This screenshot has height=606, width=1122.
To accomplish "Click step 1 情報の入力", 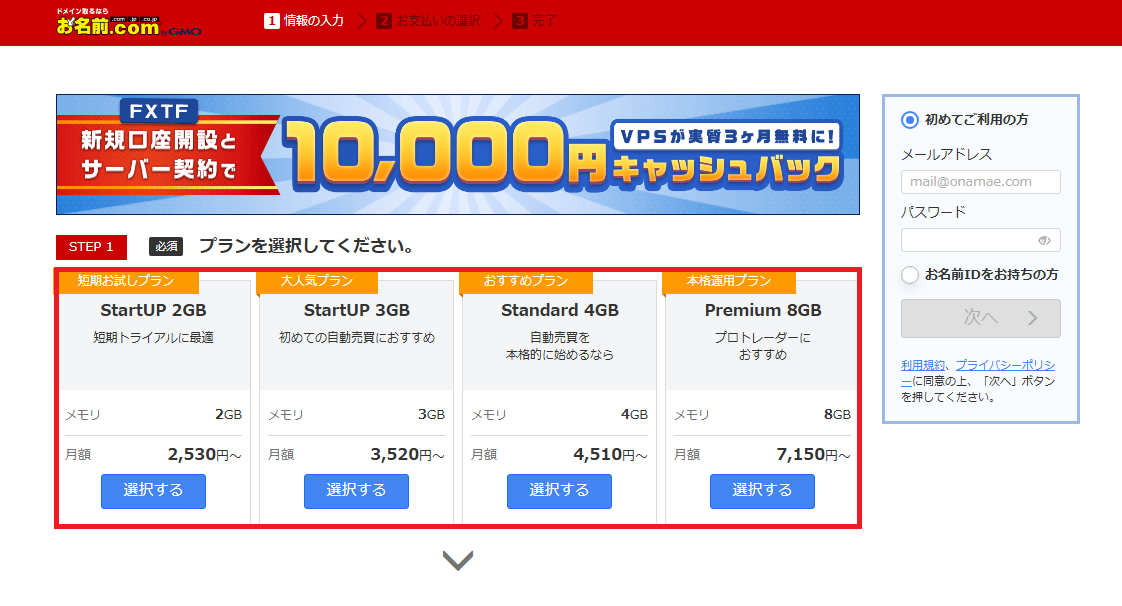I will pos(304,21).
